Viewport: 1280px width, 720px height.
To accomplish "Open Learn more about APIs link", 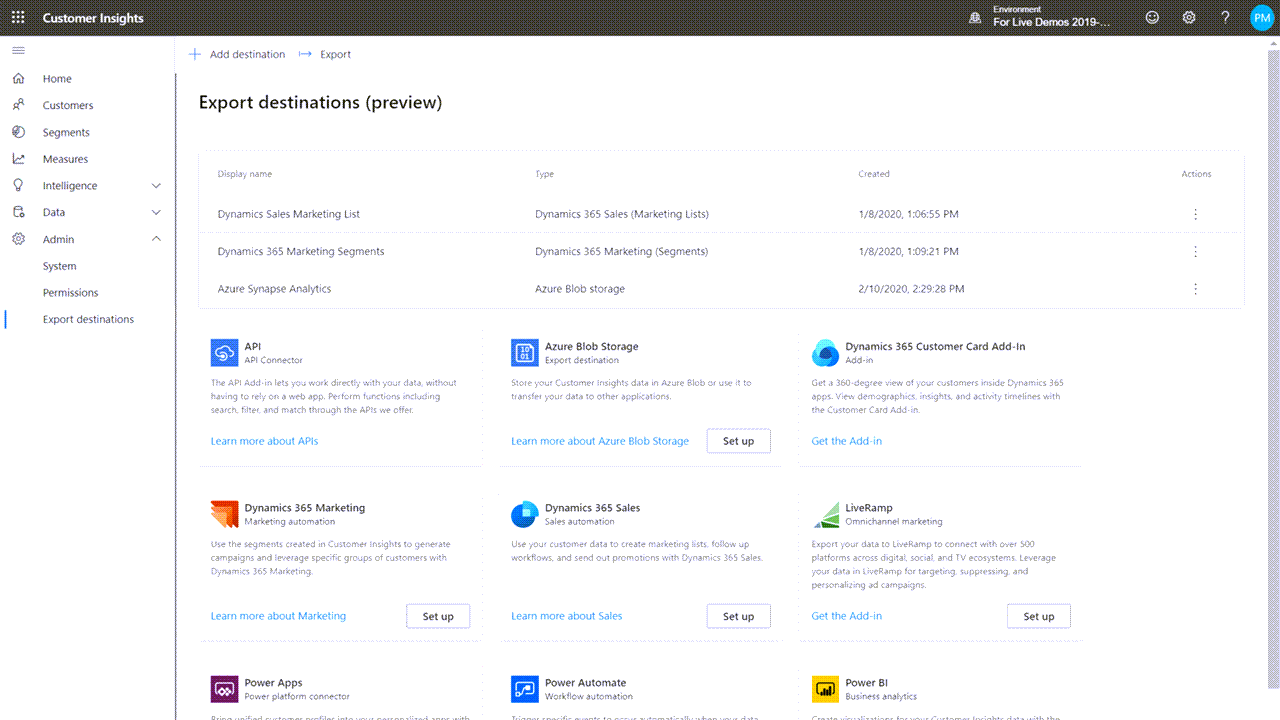I will pos(264,441).
